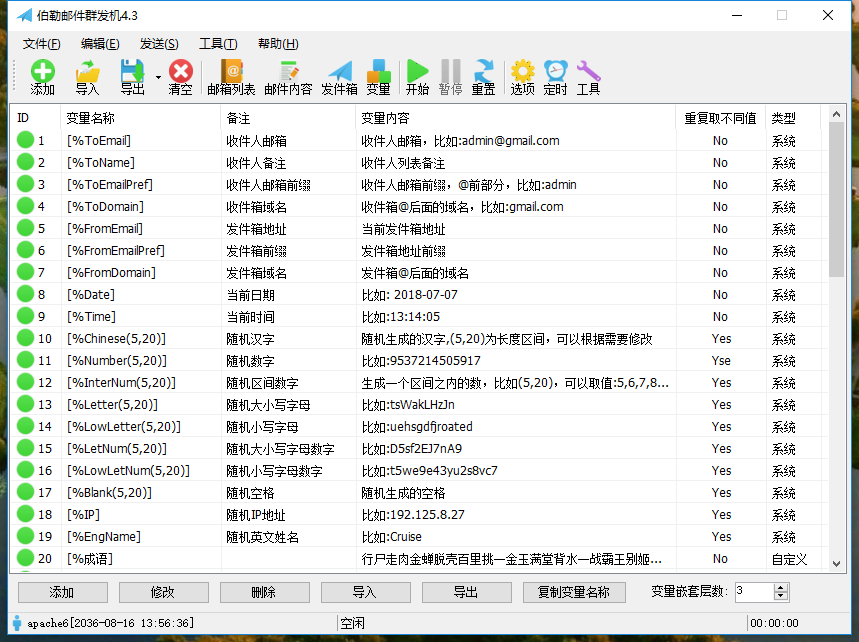The width and height of the screenshot is (859, 642).
Task: Click scrollbar up arrow of variable list
Action: (x=836, y=114)
